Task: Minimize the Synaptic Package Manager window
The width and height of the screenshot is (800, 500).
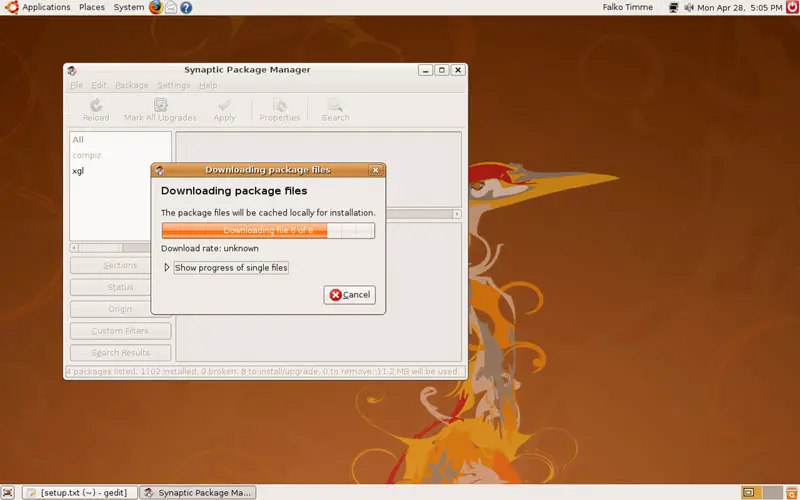Action: tap(426, 70)
